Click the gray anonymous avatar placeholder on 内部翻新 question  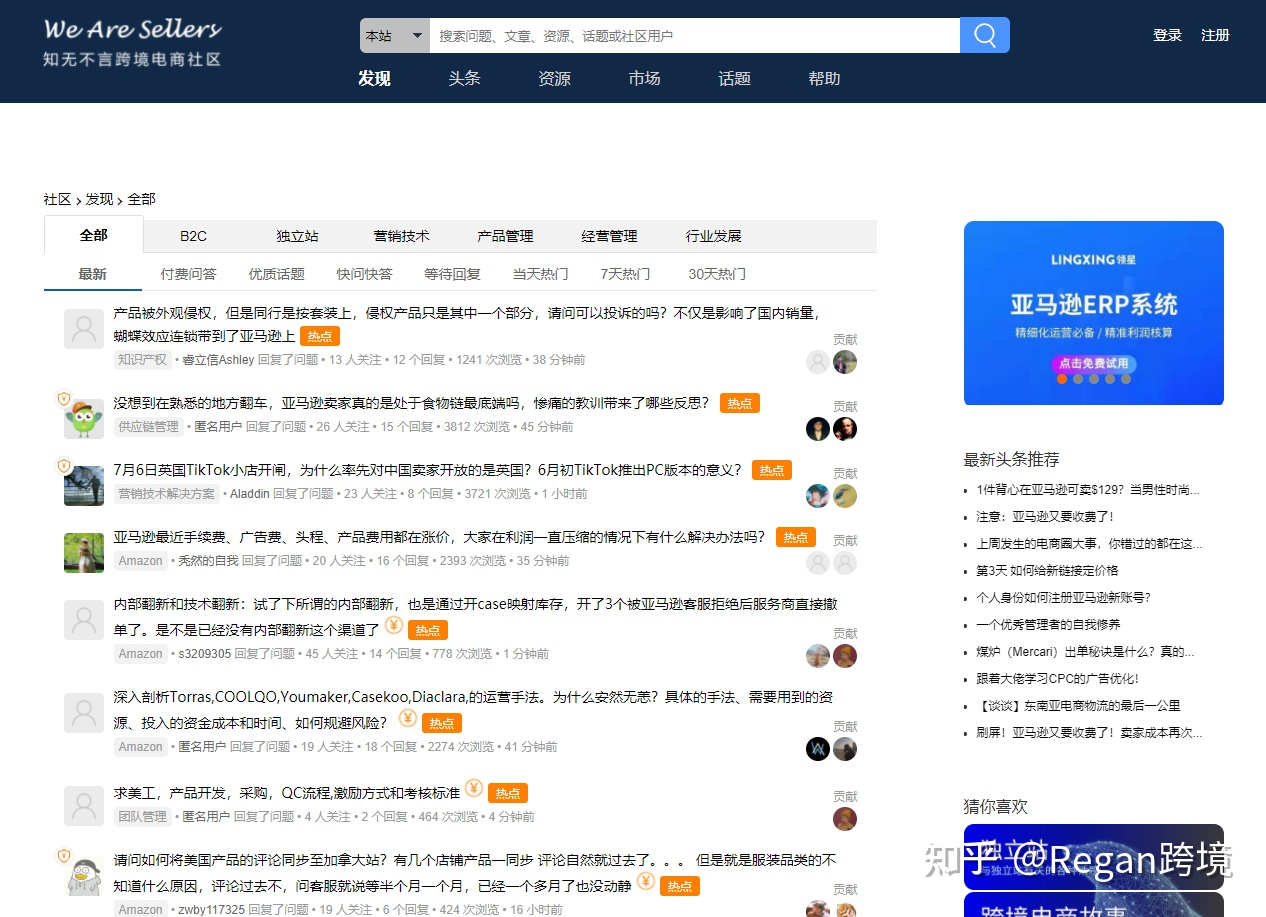83,619
